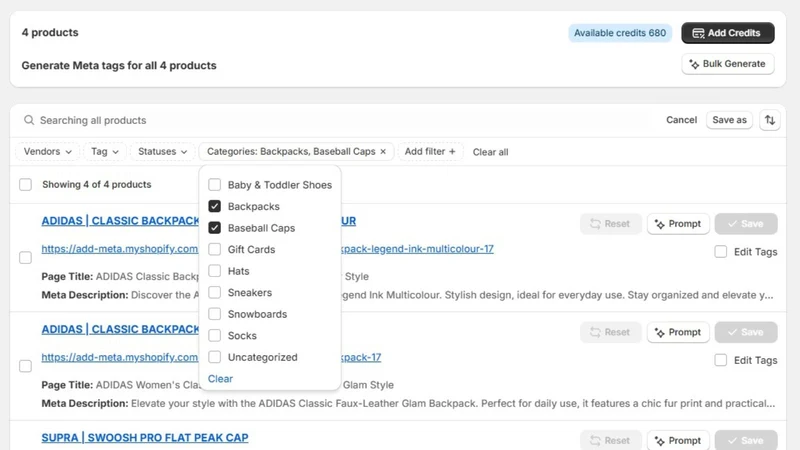Screen dimensions: 800x450
Task: Clear the category selections in dropdown
Action: click(x=220, y=379)
